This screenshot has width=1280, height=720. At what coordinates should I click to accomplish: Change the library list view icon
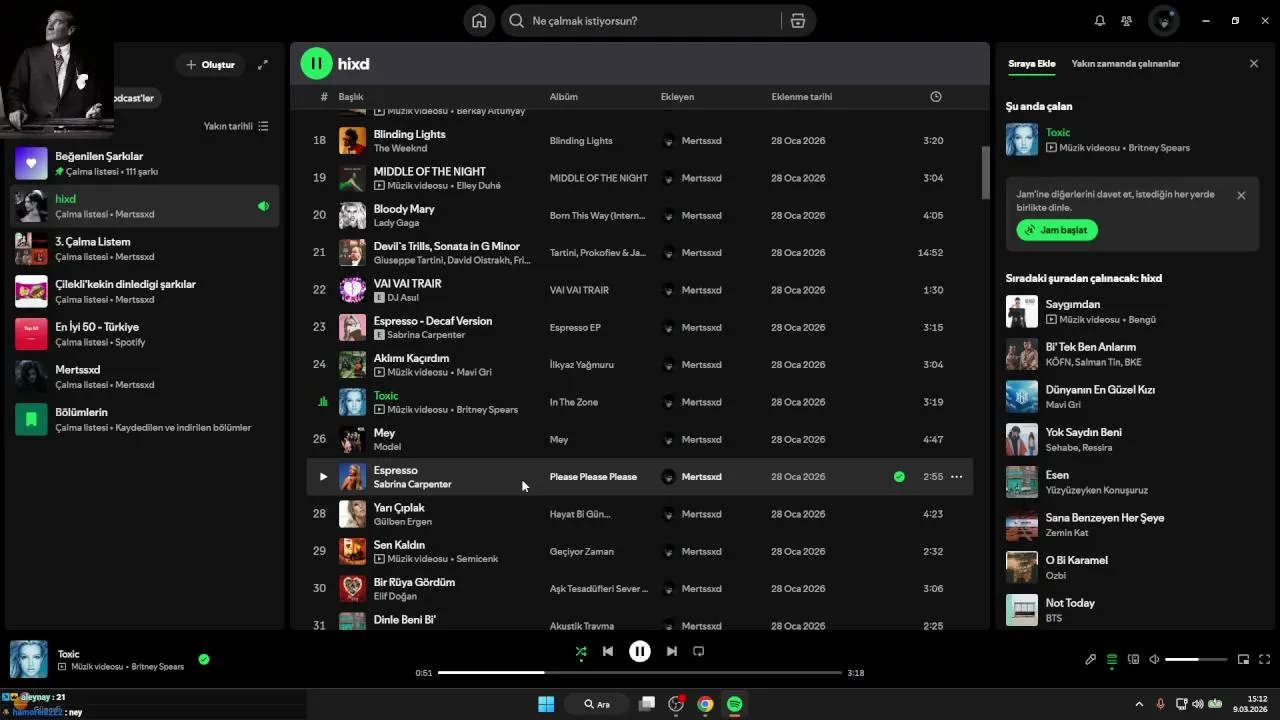263,126
